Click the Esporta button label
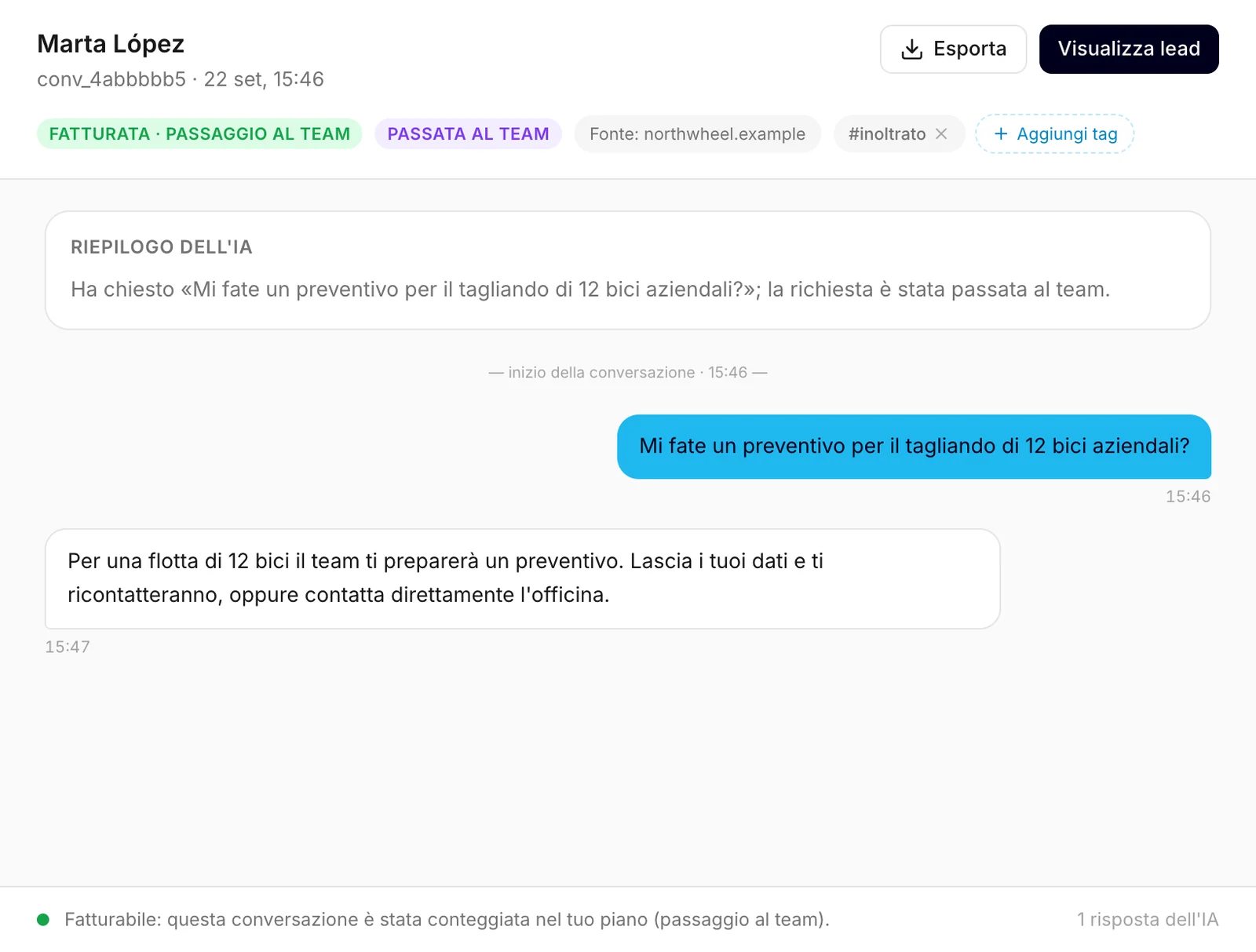Image resolution: width=1256 pixels, height=952 pixels. pyautogui.click(x=969, y=49)
